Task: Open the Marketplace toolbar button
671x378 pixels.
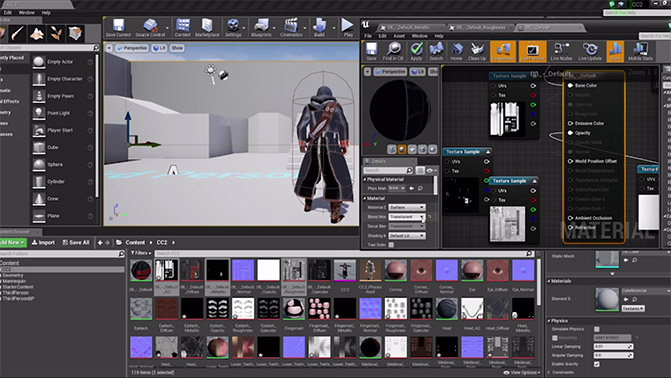Action: 207,27
